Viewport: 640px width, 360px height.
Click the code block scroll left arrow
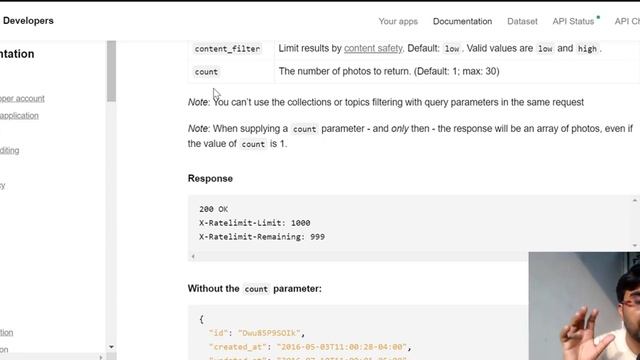[193, 256]
